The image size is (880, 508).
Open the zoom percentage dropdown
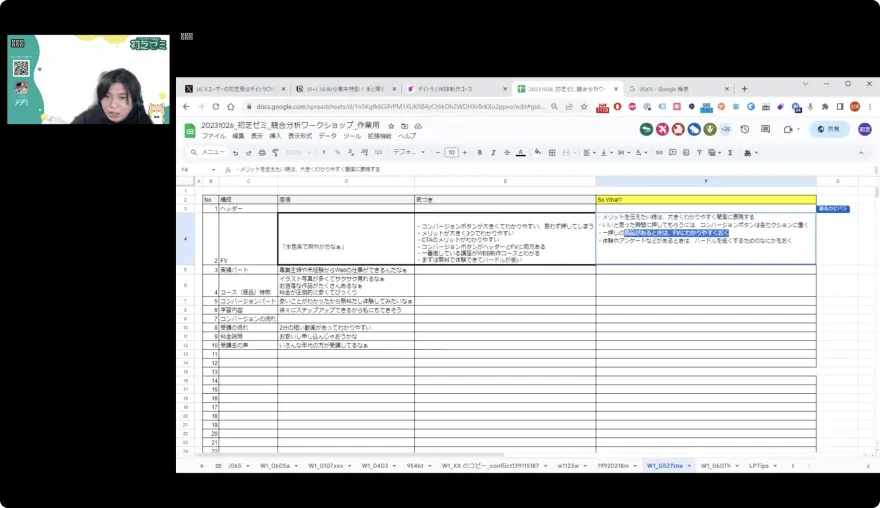click(298, 153)
